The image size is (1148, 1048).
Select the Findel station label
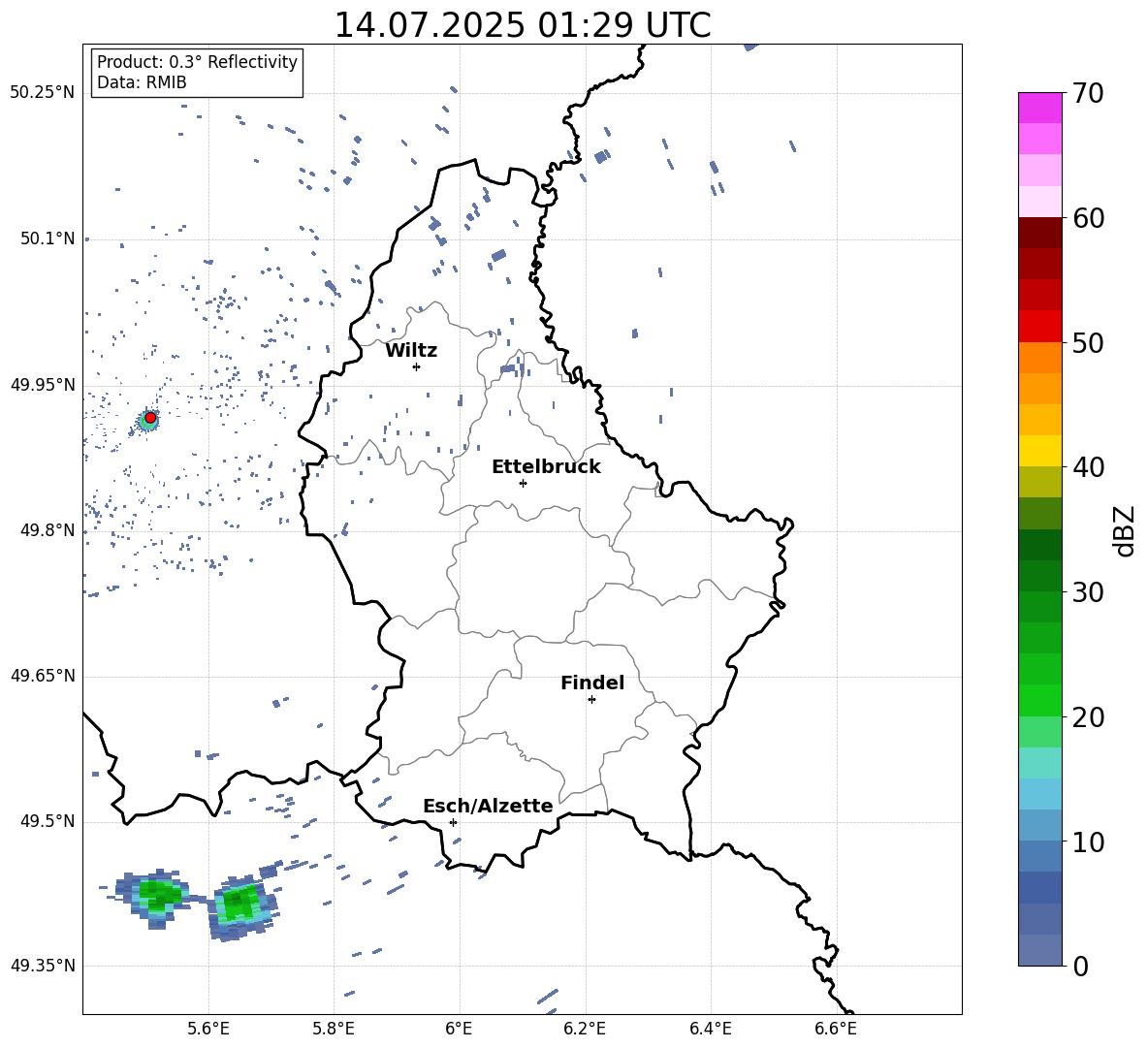click(x=592, y=683)
